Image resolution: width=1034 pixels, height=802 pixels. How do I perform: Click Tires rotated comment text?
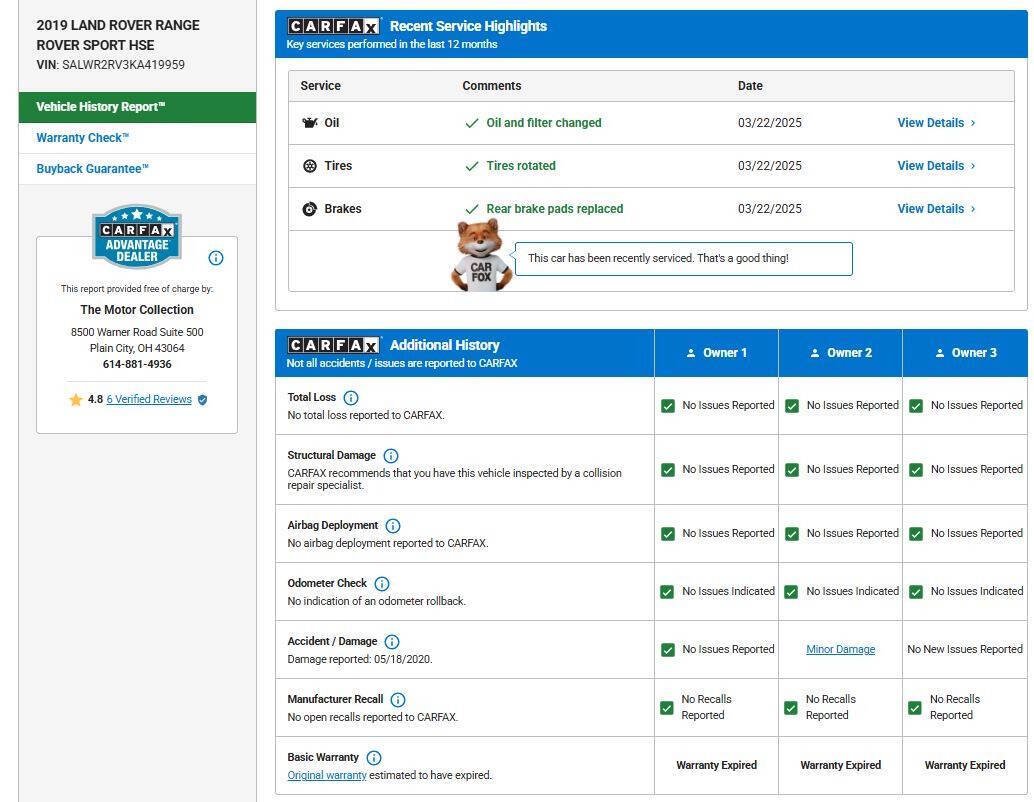521,166
